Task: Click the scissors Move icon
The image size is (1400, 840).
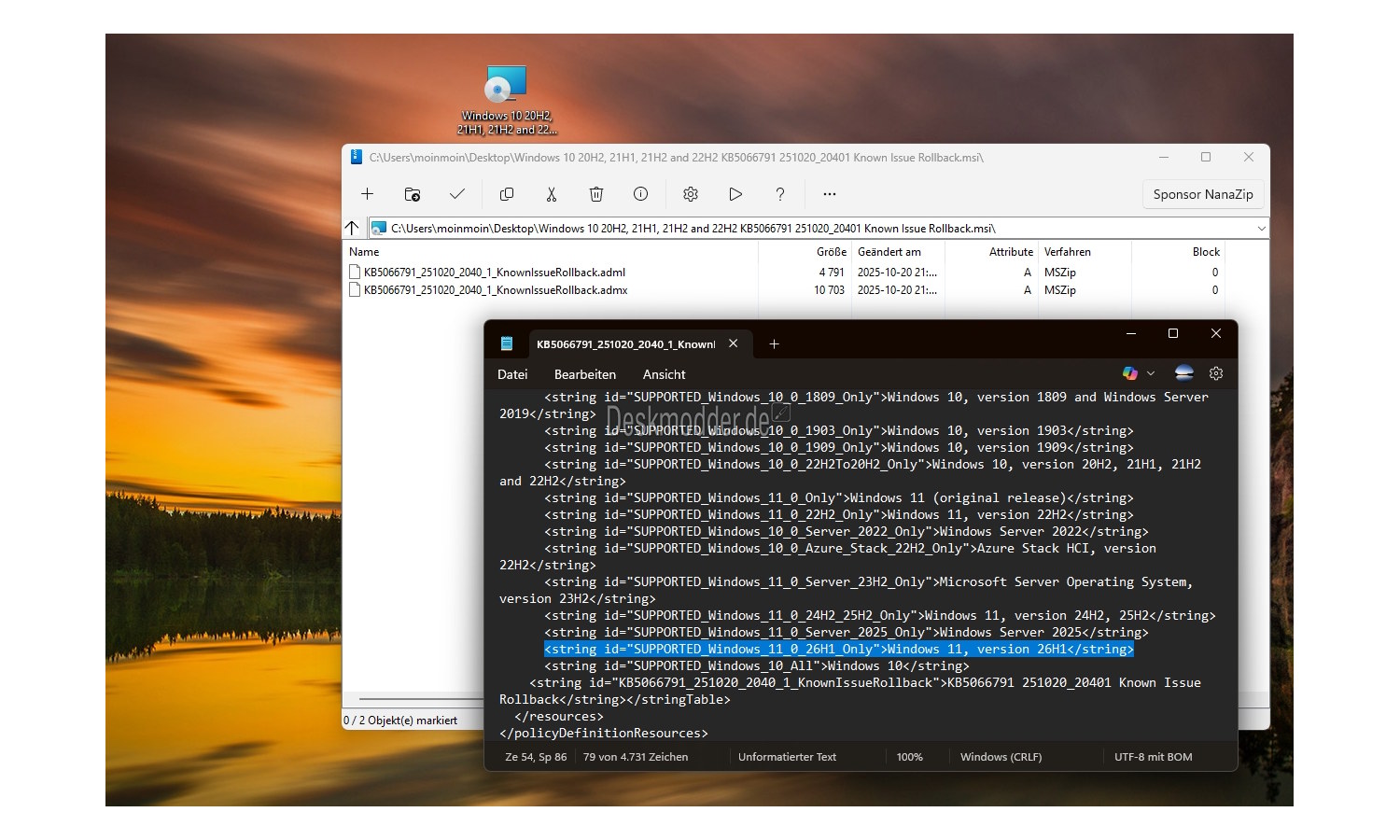Action: pos(552,194)
